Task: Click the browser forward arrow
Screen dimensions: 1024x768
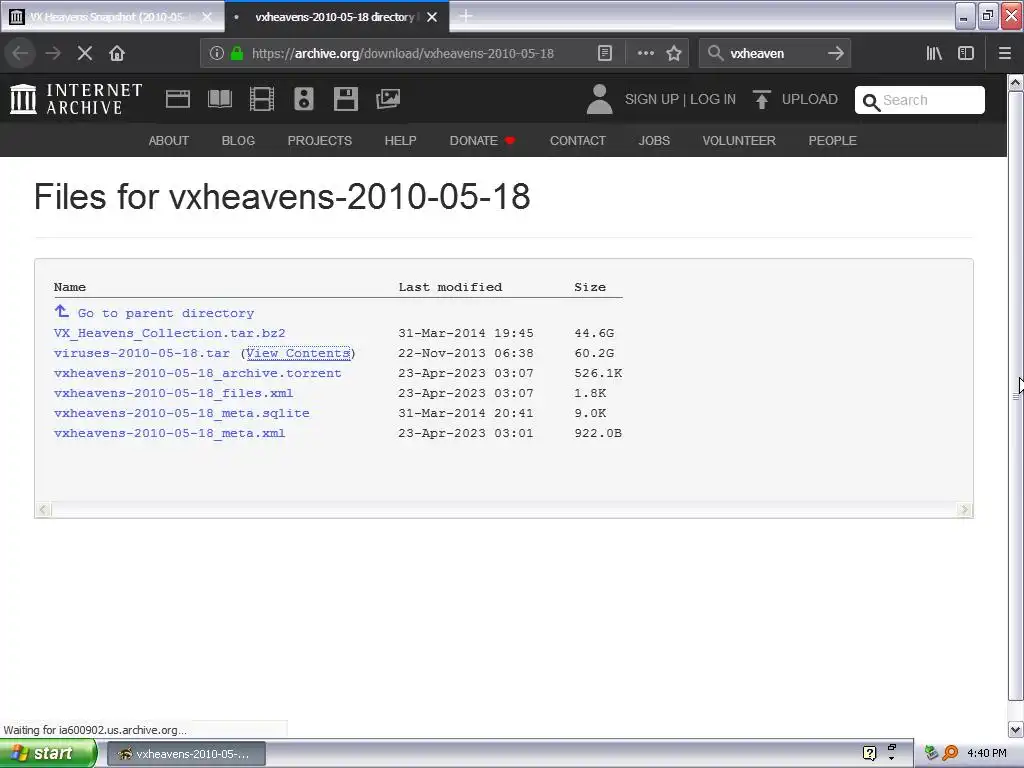Action: click(53, 54)
